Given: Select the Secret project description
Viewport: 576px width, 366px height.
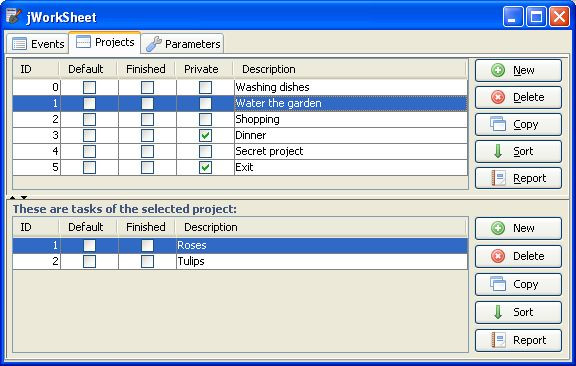Looking at the screenshot, I should 351,151.
